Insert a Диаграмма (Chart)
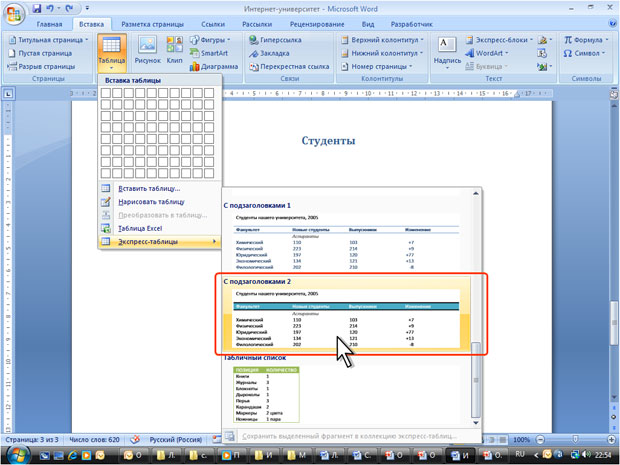The width and height of the screenshot is (620, 465). pos(212,65)
